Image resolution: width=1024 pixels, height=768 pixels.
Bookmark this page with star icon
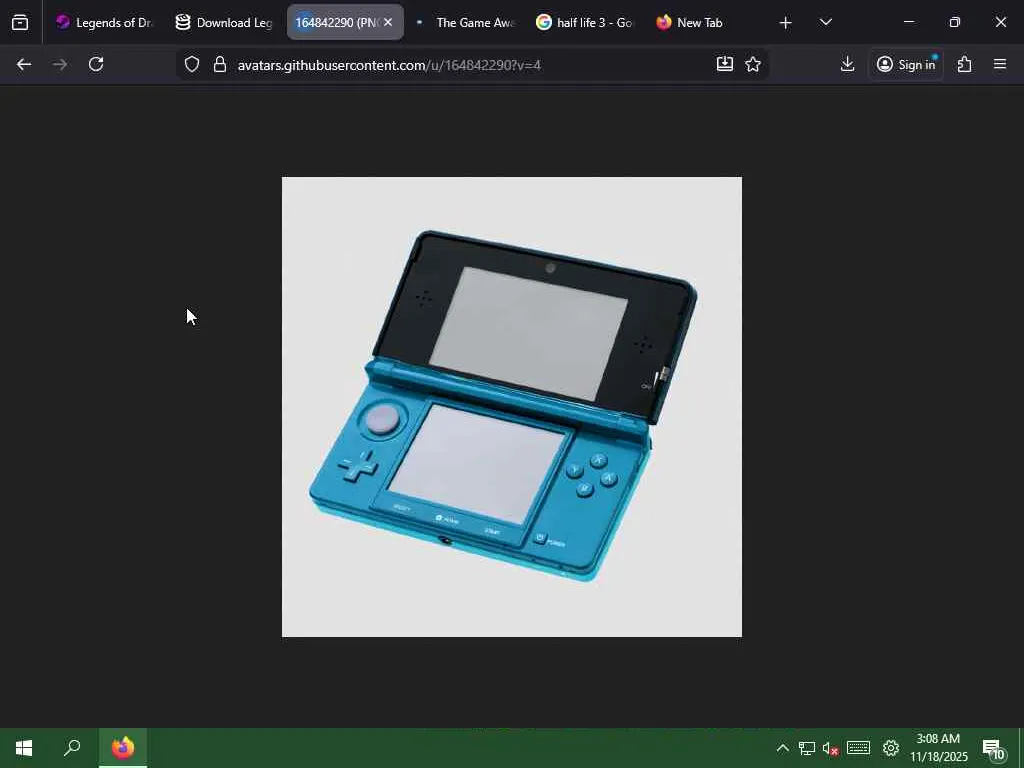(x=753, y=64)
